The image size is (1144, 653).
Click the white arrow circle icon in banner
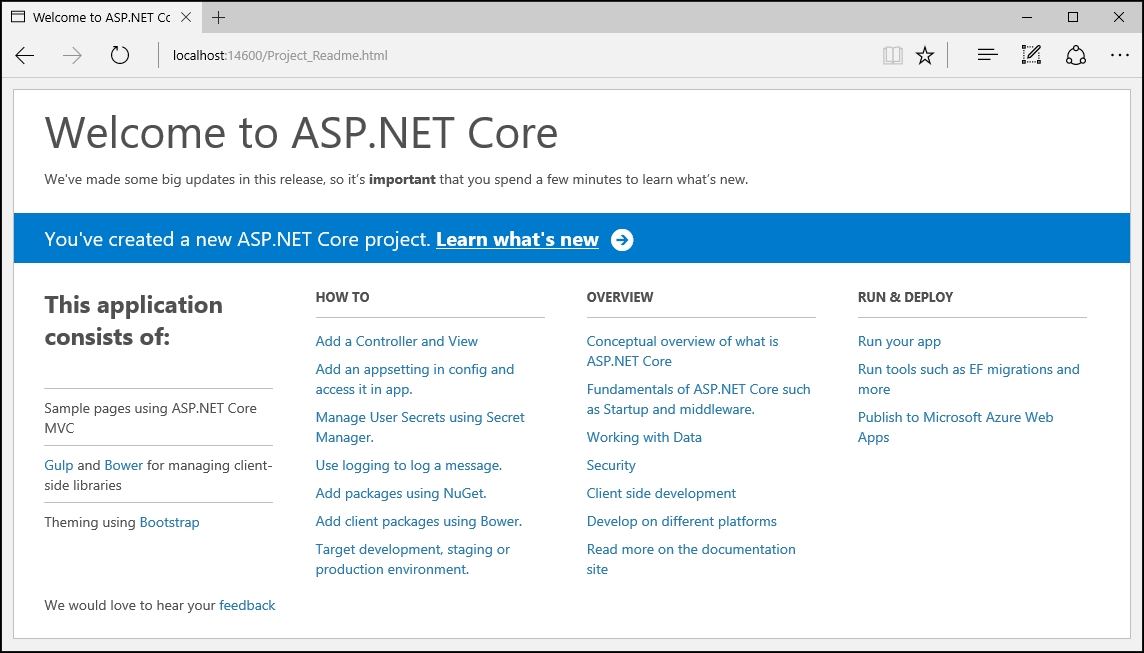(622, 239)
